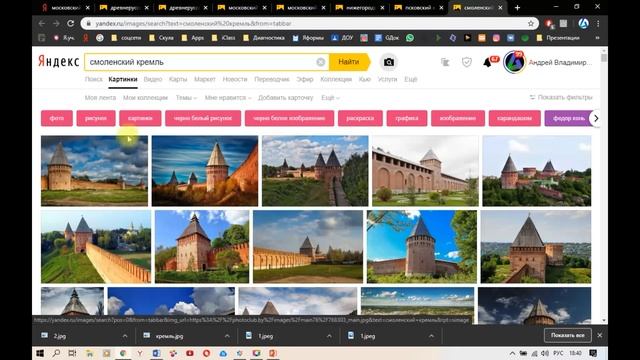Select the графика filter tag

pos(407,118)
